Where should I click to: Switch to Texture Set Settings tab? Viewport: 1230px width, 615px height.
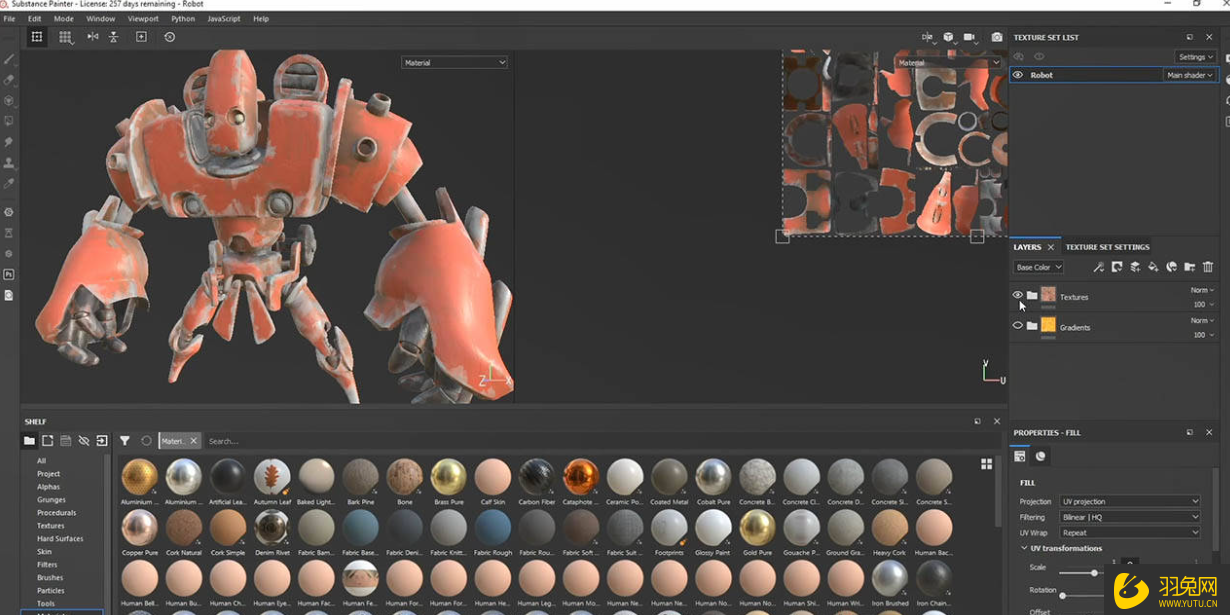1107,247
